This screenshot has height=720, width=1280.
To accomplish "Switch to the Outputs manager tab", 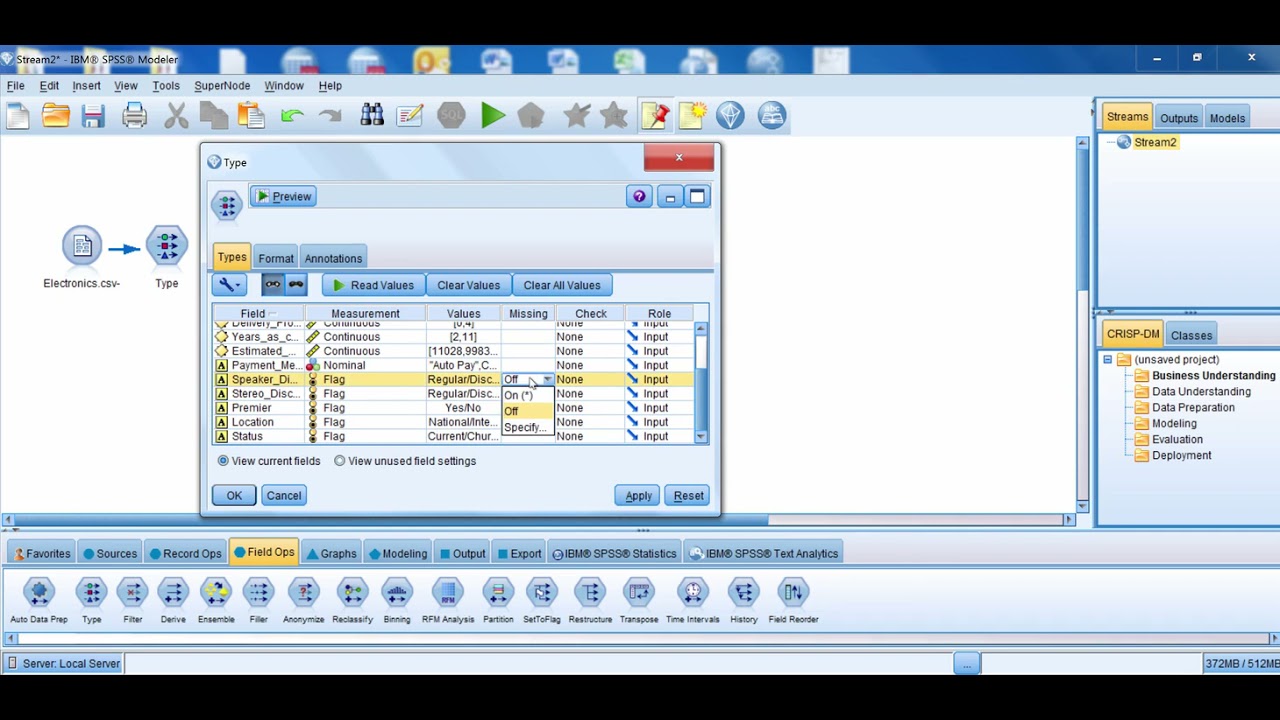I will pyautogui.click(x=1179, y=118).
